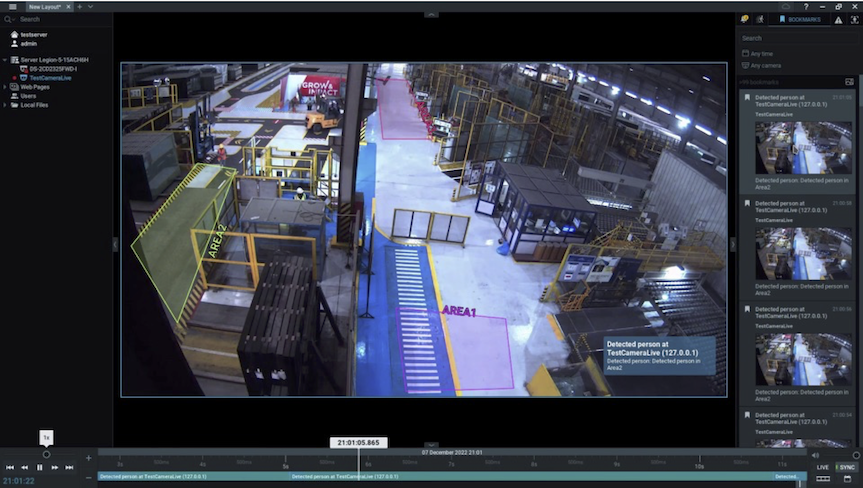Toggle the SYNC button on
This screenshot has width=863, height=488.
click(x=846, y=467)
